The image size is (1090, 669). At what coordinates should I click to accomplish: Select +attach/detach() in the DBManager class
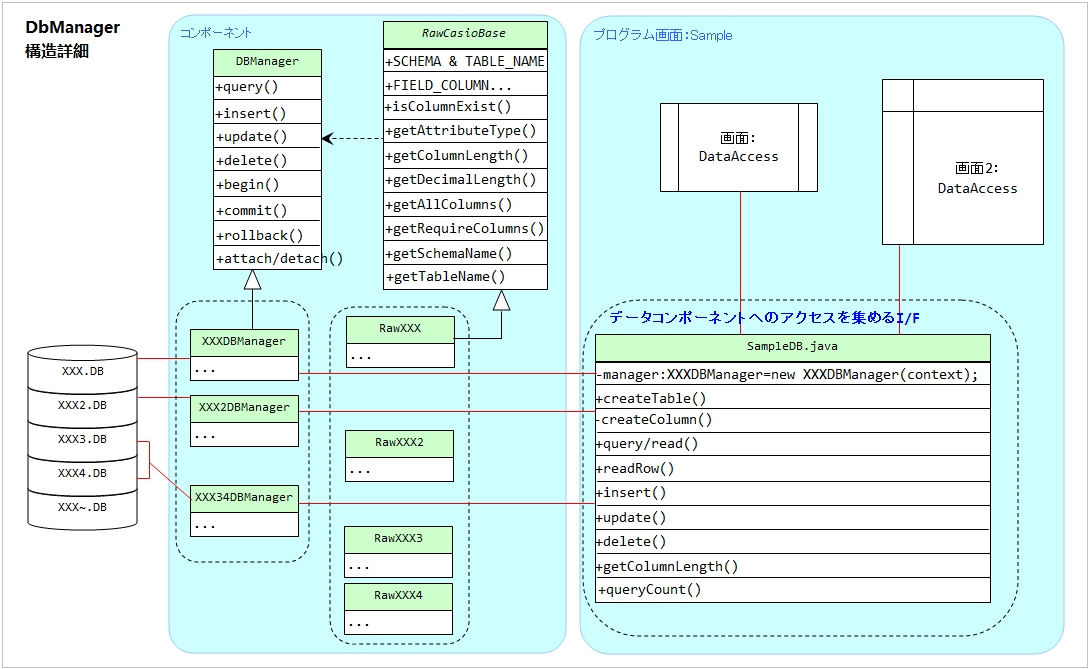coord(279,258)
